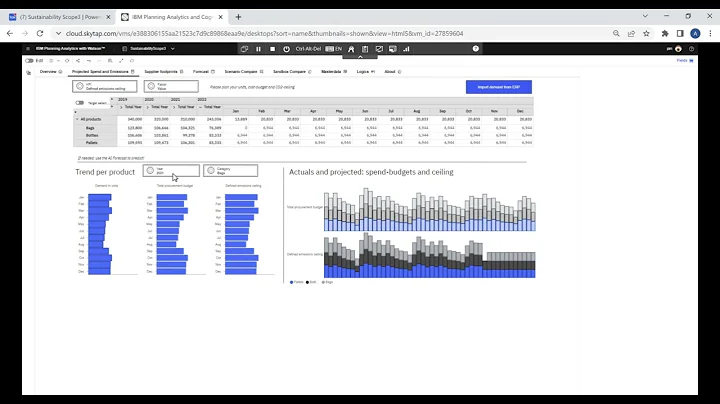Expand 2021 Total Year column
Screen dimensions: 720x404
coord(174,107)
